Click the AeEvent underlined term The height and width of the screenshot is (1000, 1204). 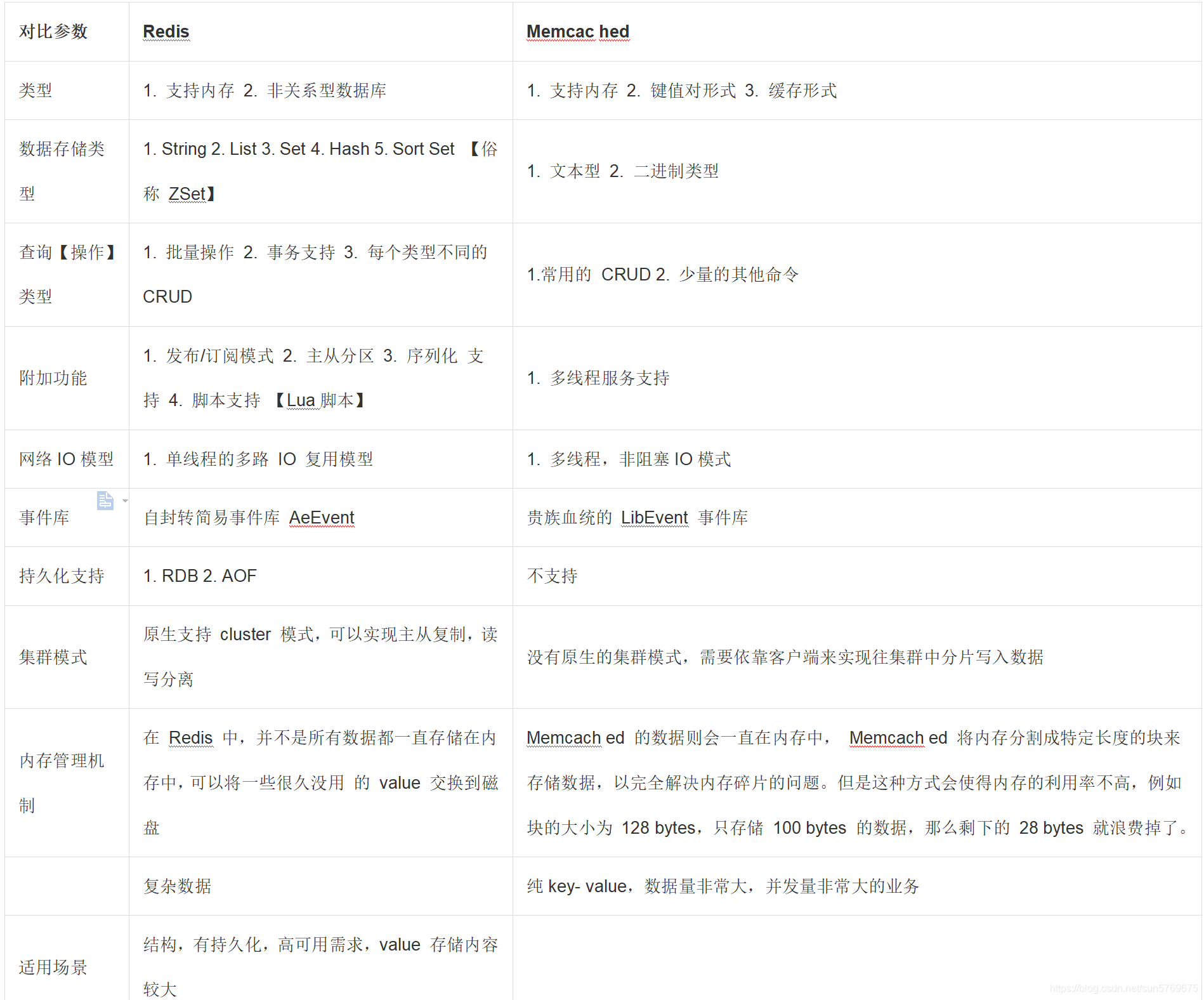[322, 518]
